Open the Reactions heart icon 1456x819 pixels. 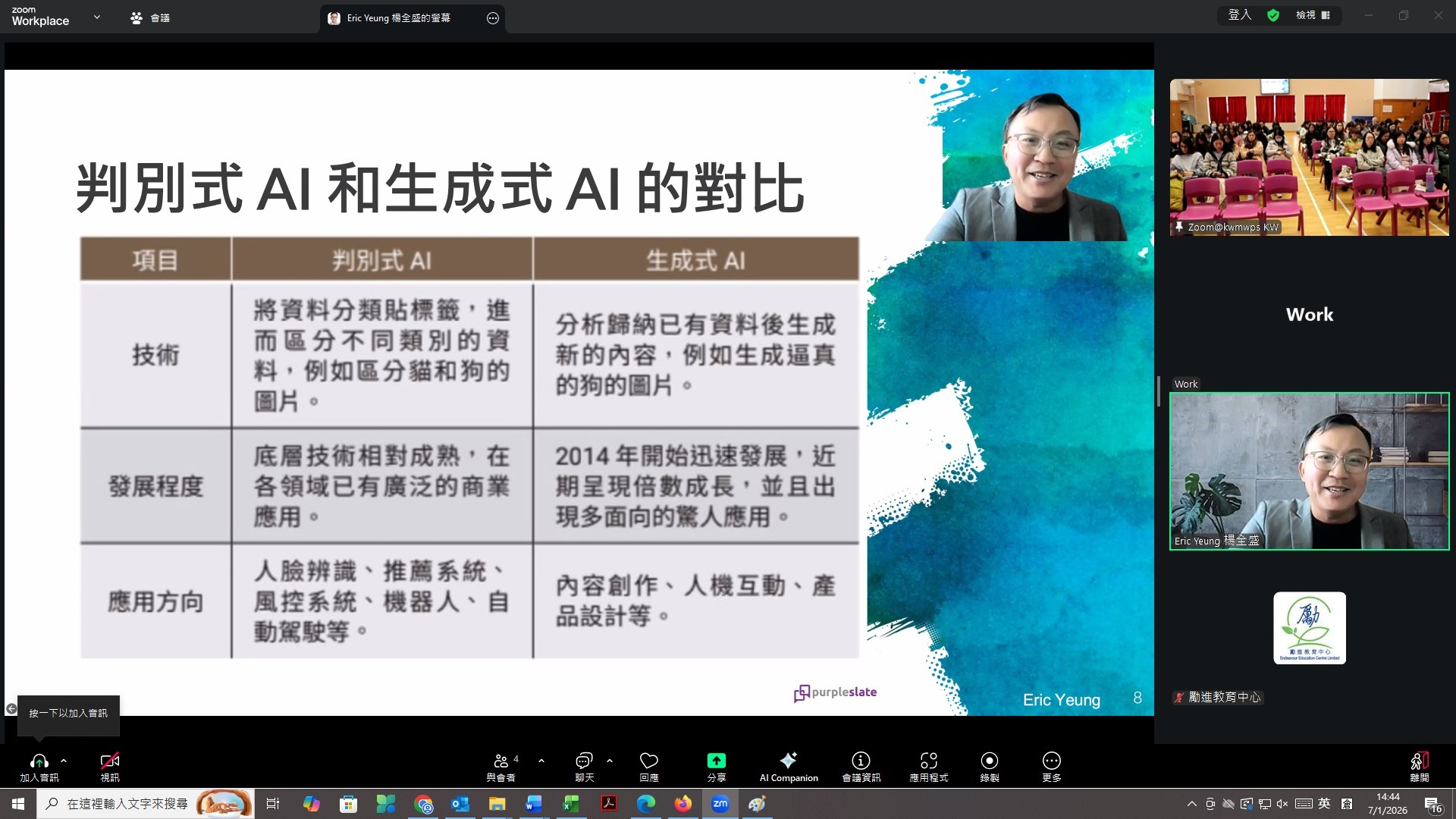(649, 761)
